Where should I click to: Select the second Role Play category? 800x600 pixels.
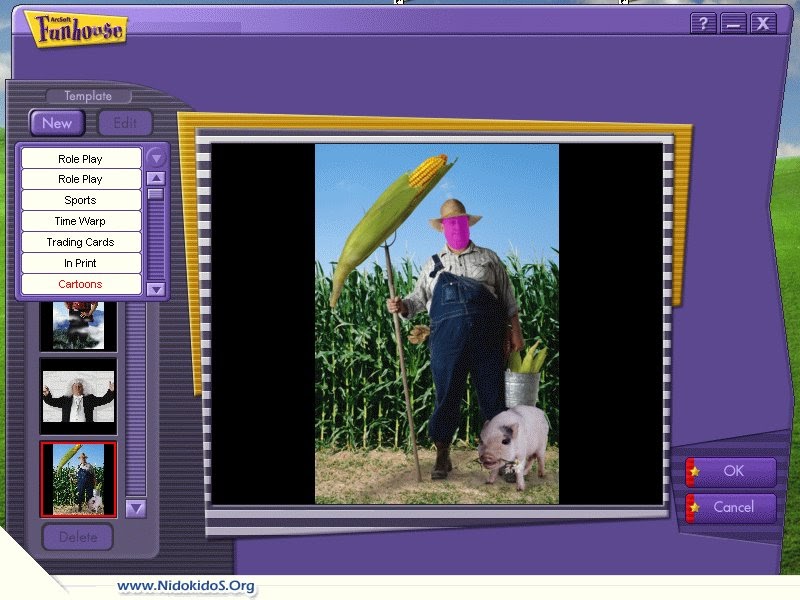tap(81, 179)
